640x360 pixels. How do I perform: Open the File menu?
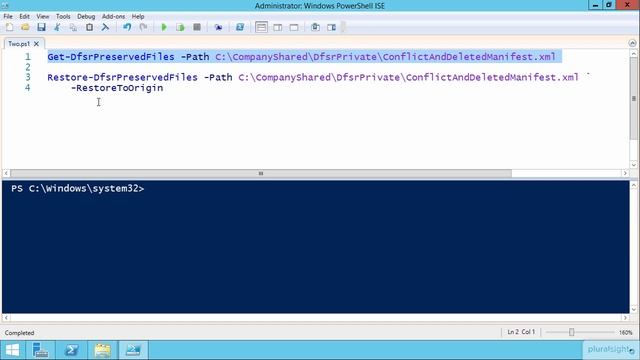click(x=8, y=16)
